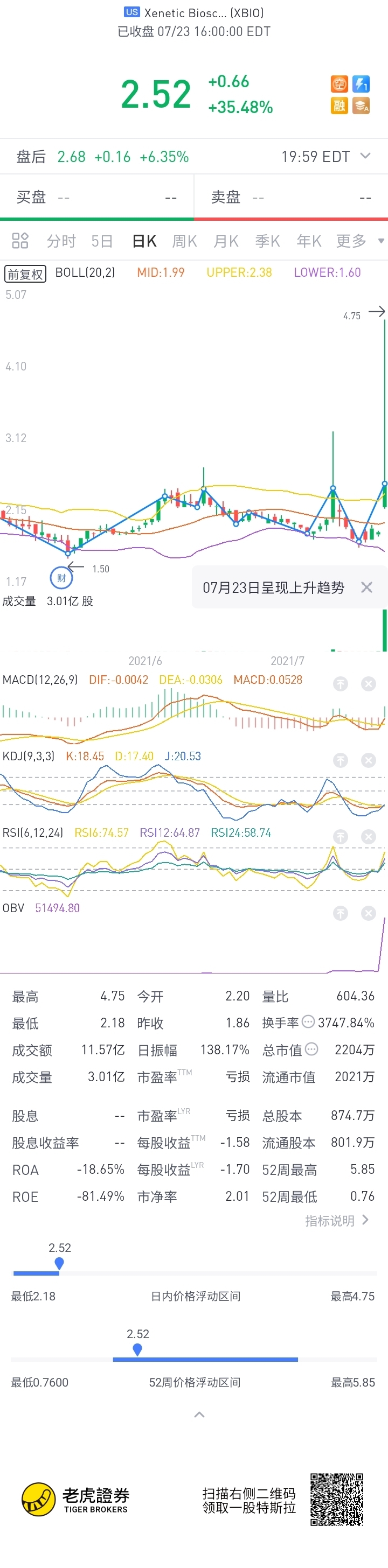Select the 周K weekly chart tab

click(184, 241)
